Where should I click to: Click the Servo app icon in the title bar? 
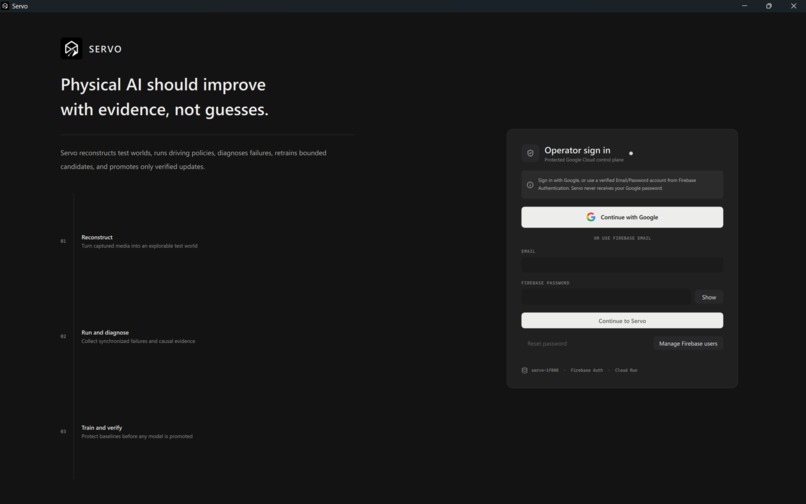[5, 6]
